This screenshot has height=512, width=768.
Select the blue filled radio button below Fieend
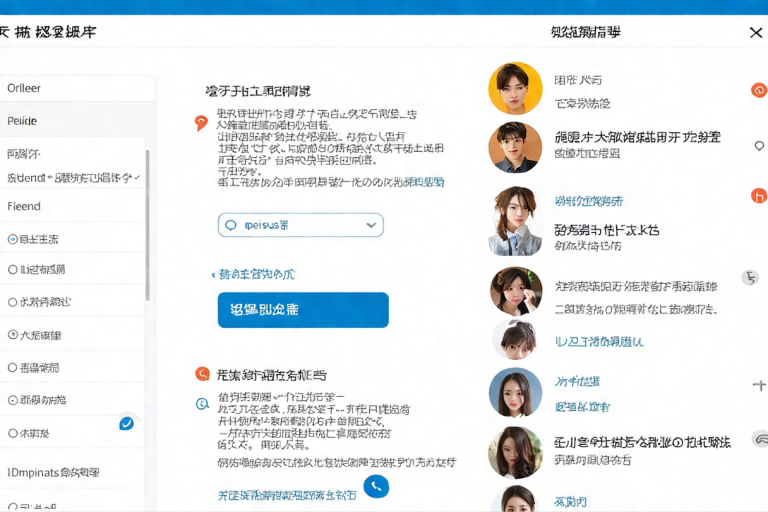click(13, 239)
